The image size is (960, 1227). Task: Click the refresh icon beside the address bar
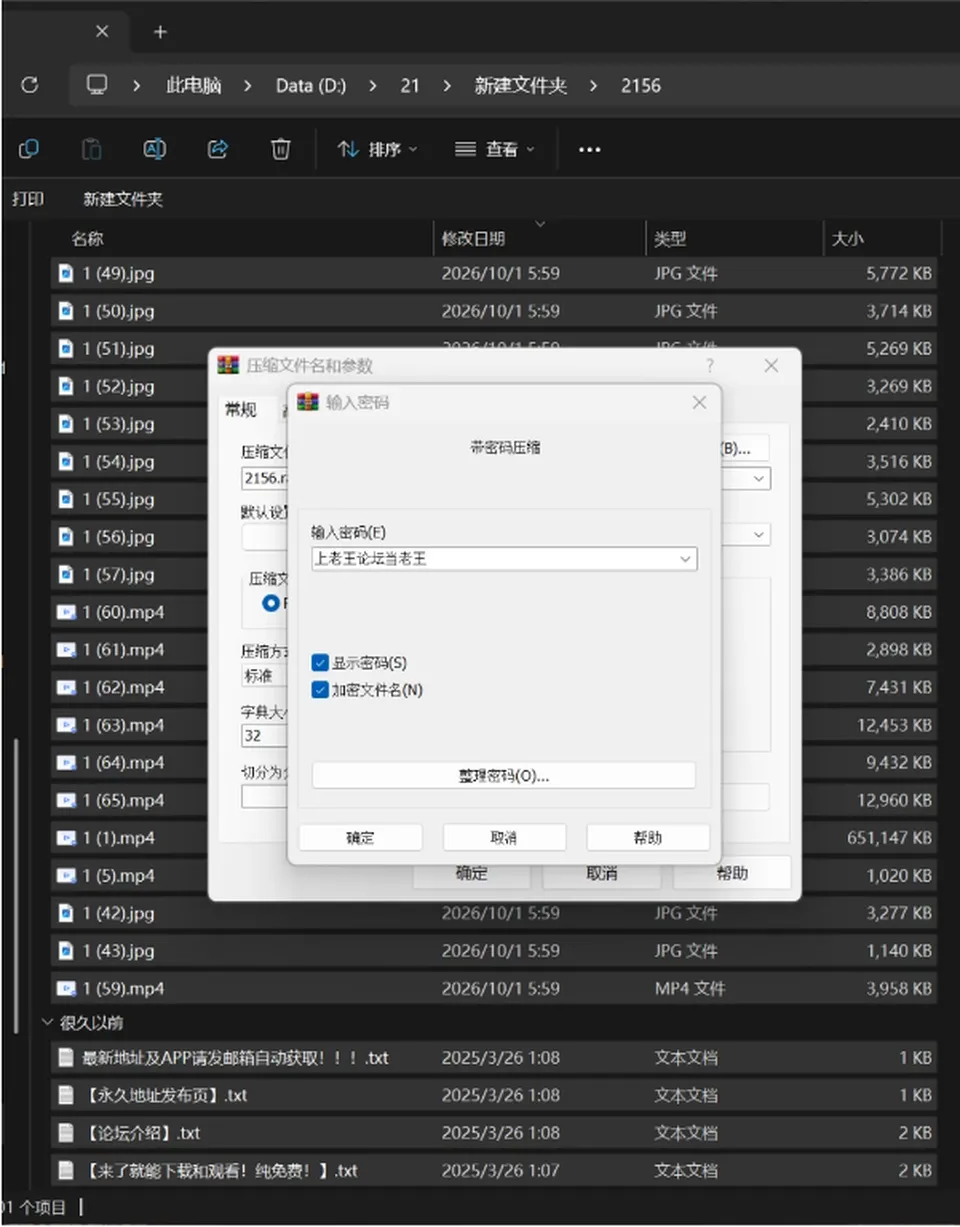point(29,85)
